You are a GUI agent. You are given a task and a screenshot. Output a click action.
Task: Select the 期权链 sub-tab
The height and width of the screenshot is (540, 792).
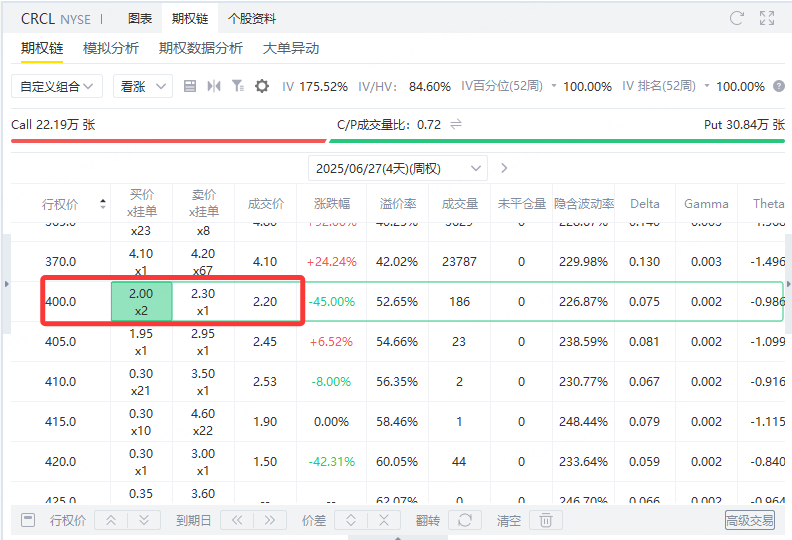[x=42, y=48]
